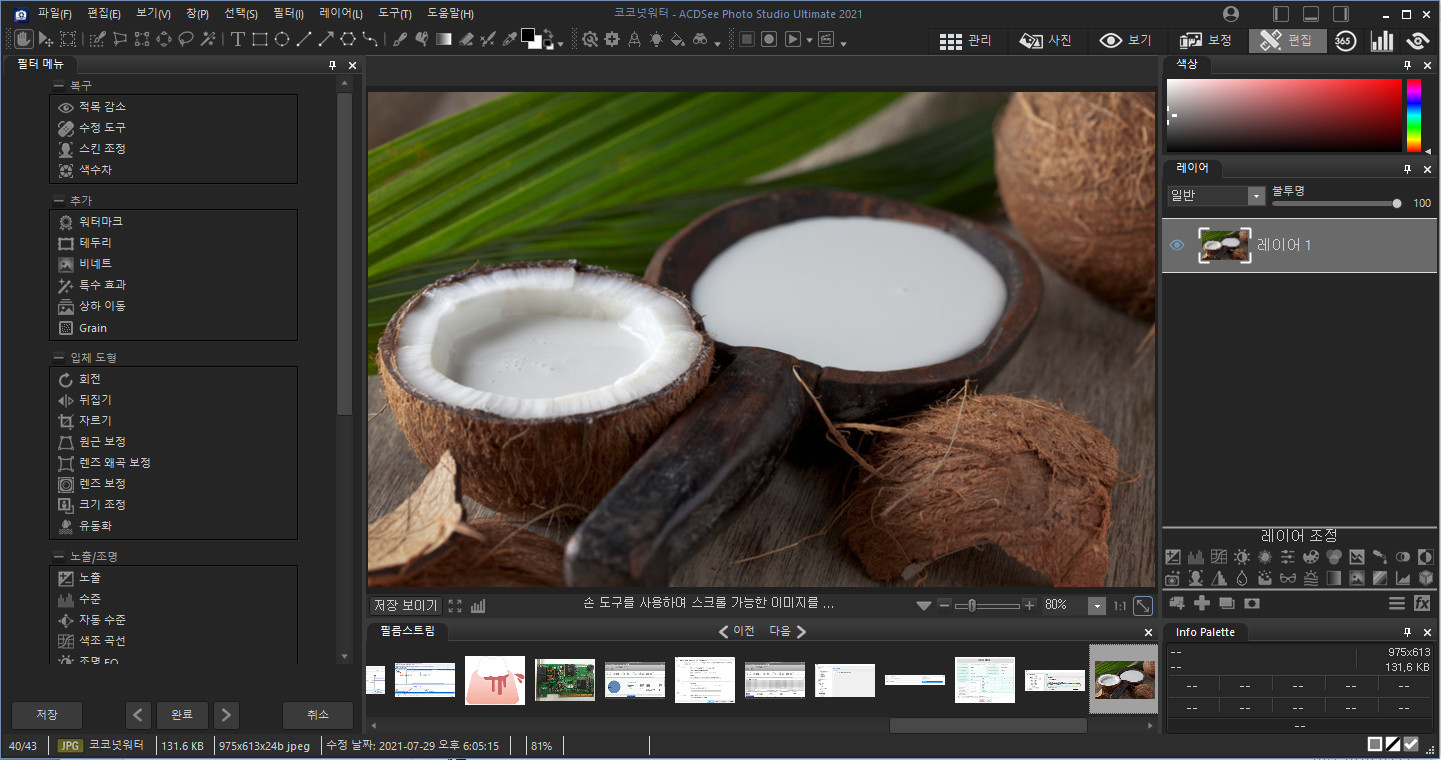
Task: Select the Move tool arrow icon
Action: coord(45,39)
